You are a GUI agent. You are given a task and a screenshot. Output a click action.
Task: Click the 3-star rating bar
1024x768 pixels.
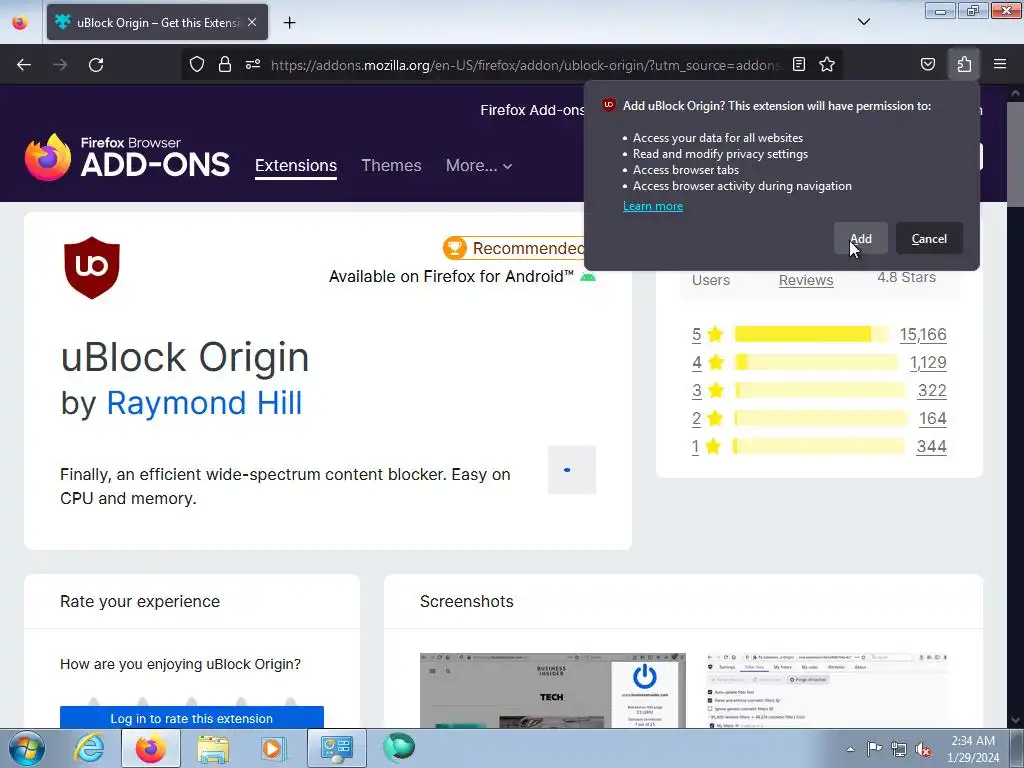pos(820,391)
